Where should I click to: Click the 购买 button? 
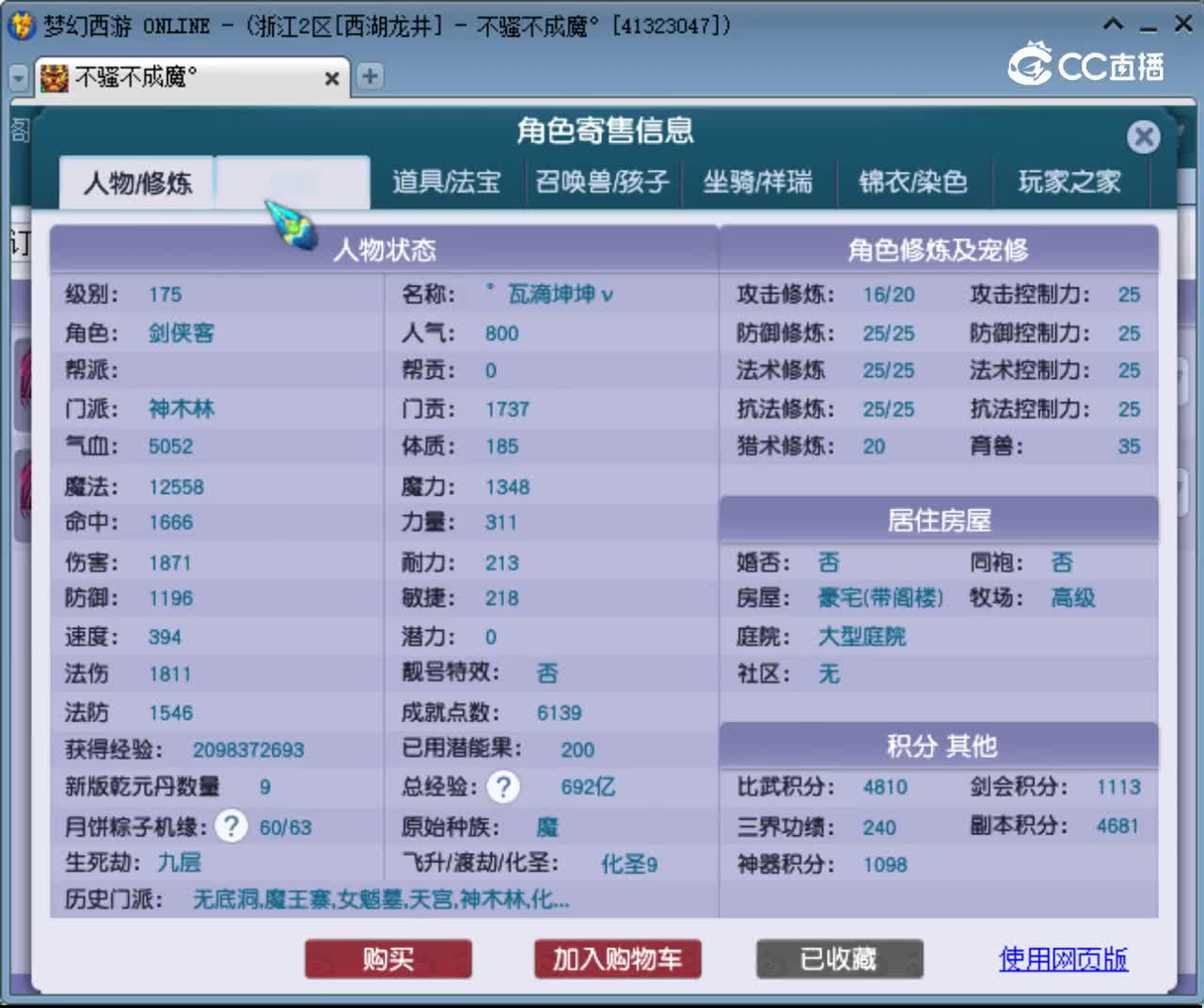(388, 959)
